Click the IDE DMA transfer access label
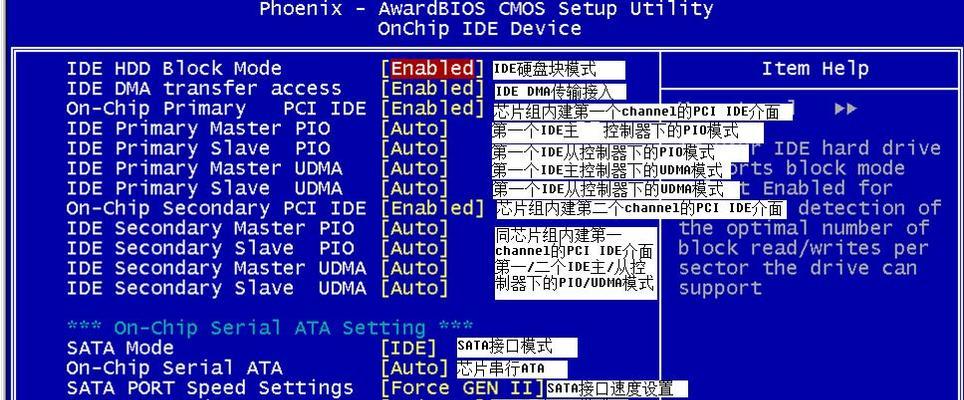Screen dimensions: 964x400 click(x=203, y=88)
